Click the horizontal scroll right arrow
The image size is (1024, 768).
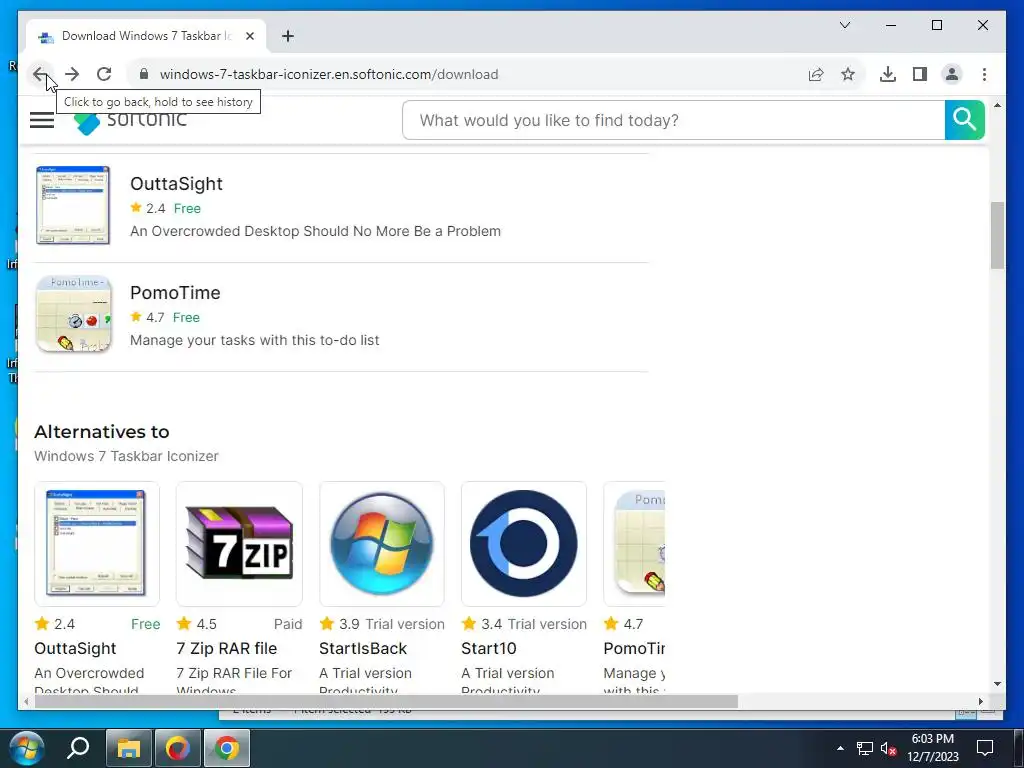(981, 701)
